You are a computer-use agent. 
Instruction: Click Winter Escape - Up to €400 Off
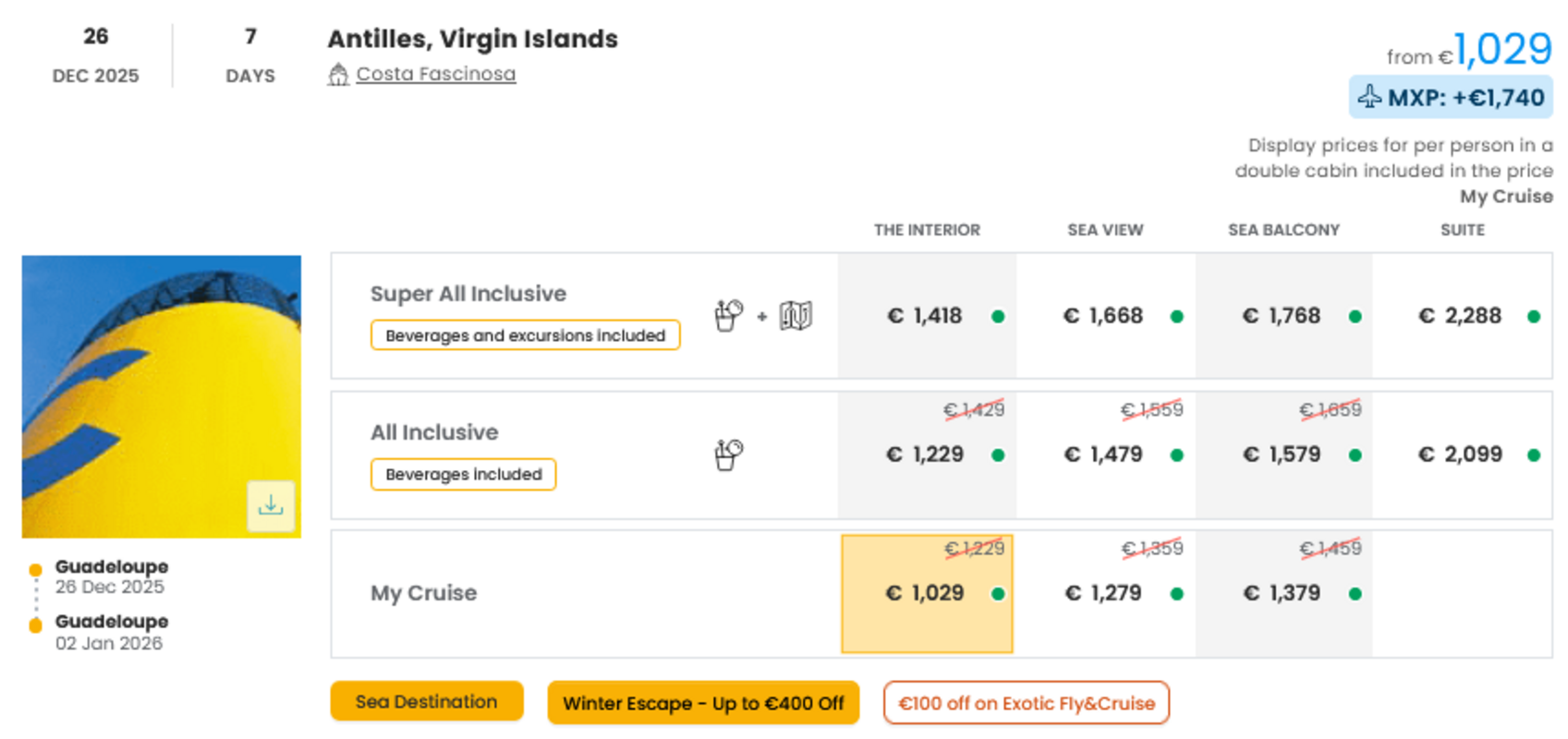click(x=703, y=703)
